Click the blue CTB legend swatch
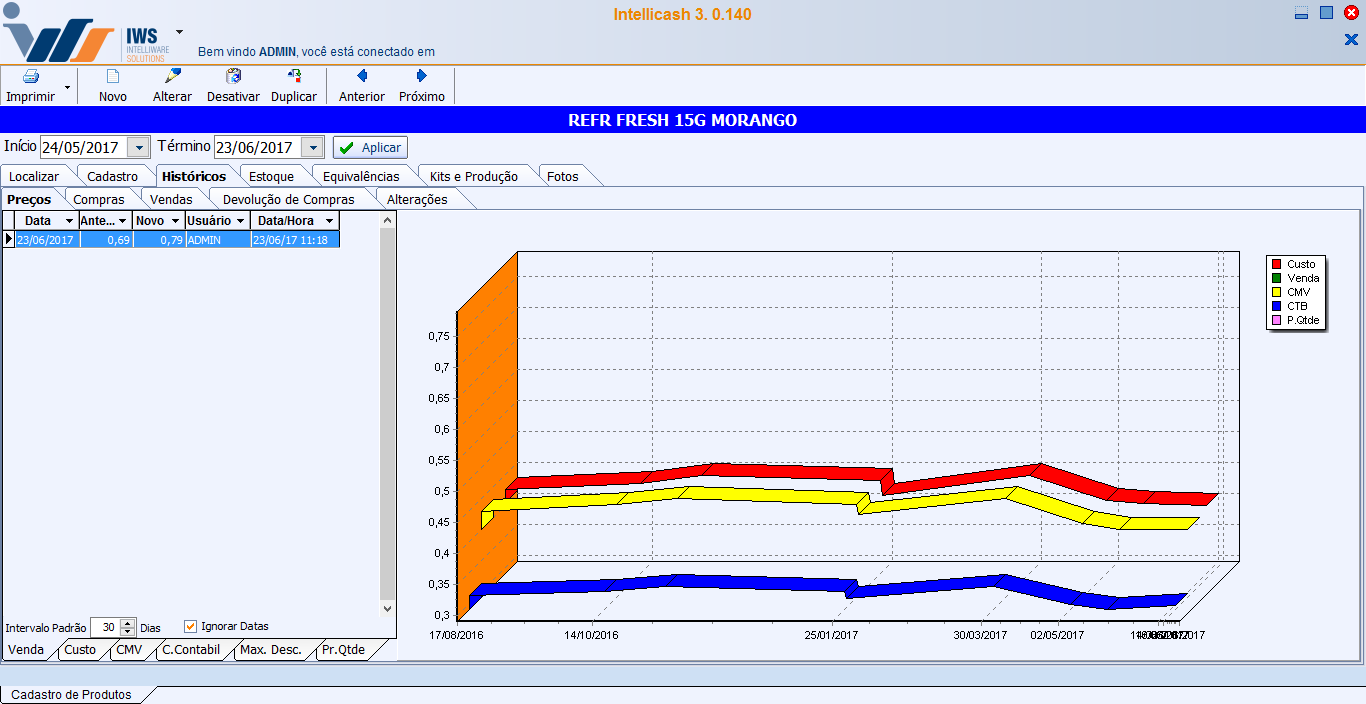This screenshot has height=704, width=1366. point(1276,306)
